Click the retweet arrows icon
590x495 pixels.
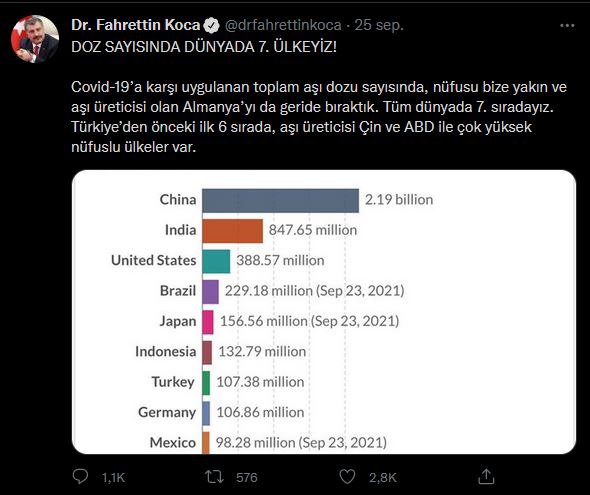214,477
